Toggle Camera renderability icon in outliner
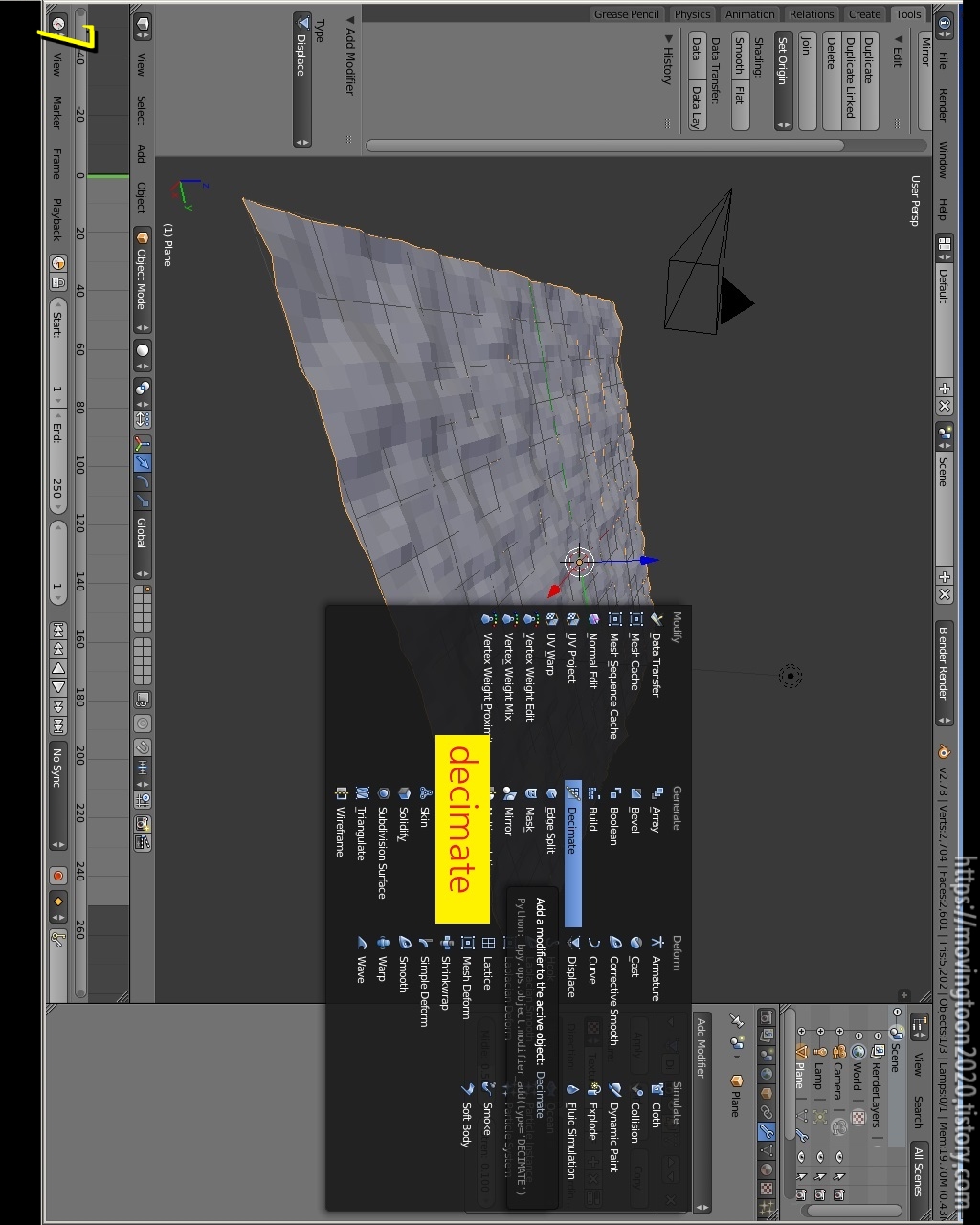The image size is (980, 1225). pyautogui.click(x=839, y=1195)
